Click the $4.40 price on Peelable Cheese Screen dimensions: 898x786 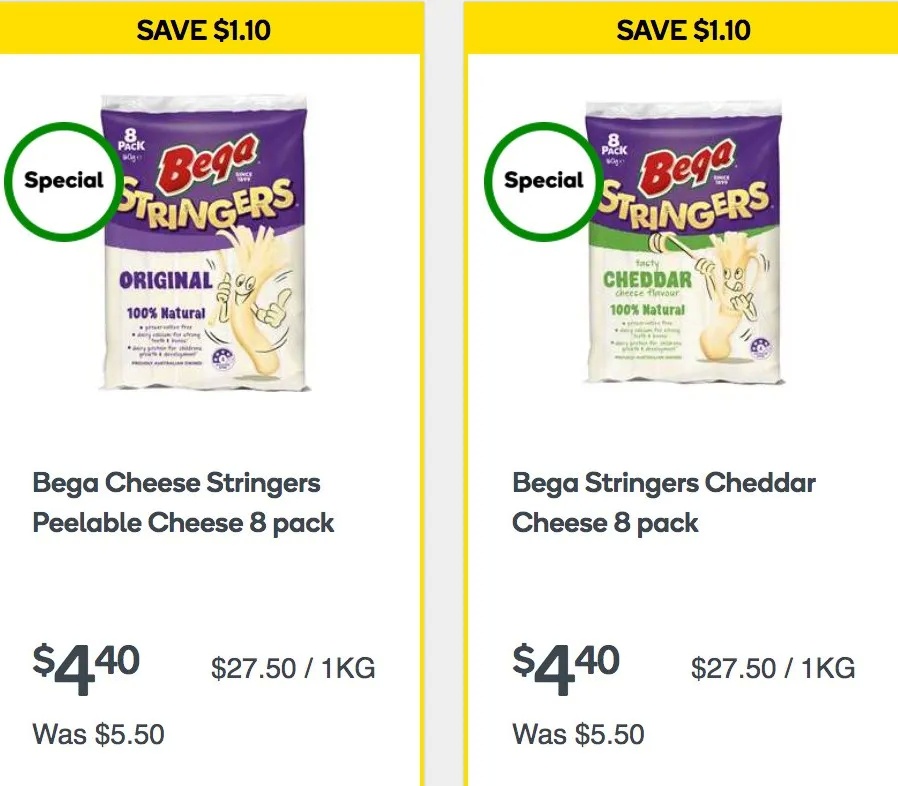[86, 669]
